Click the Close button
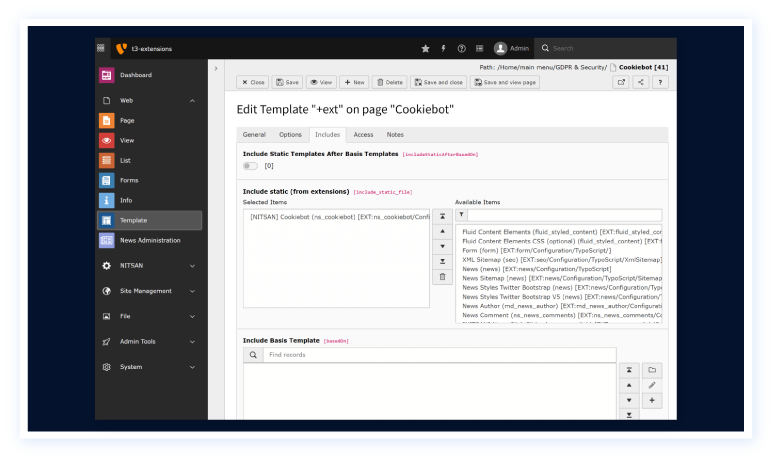770x456 pixels. point(253,82)
